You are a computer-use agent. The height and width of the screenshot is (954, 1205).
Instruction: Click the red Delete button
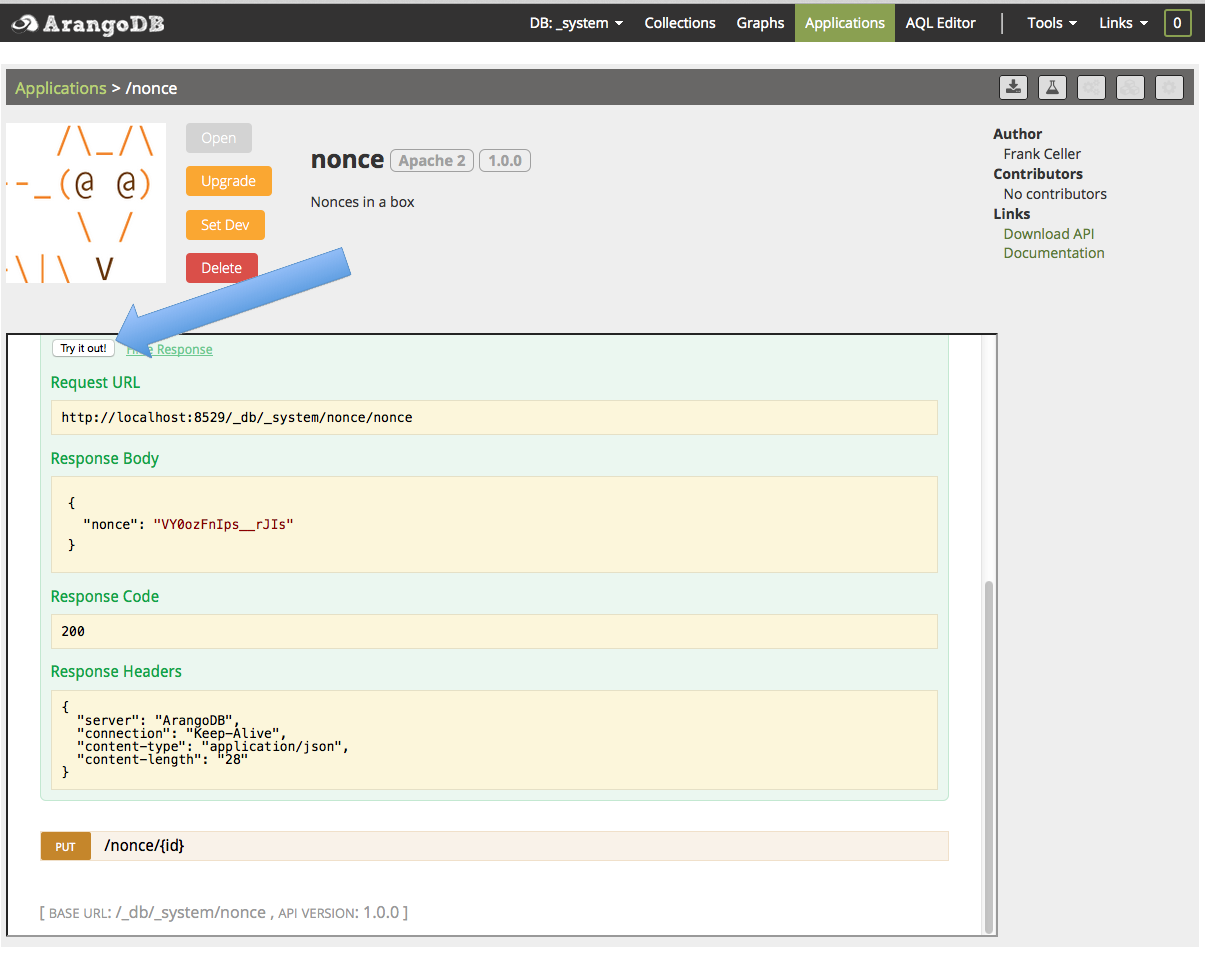click(x=221, y=268)
